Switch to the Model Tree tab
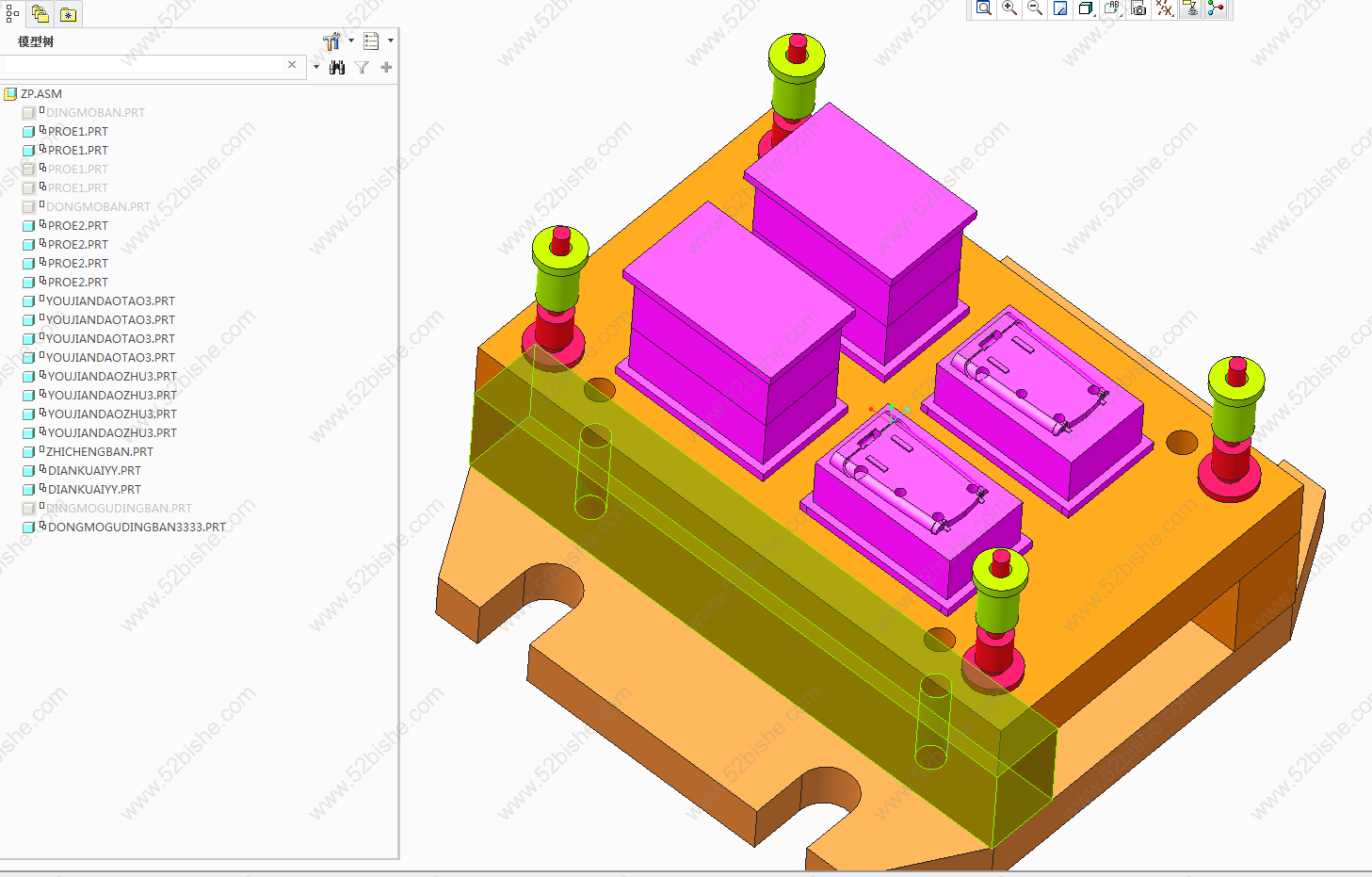The height and width of the screenshot is (877, 1372). coord(12,13)
